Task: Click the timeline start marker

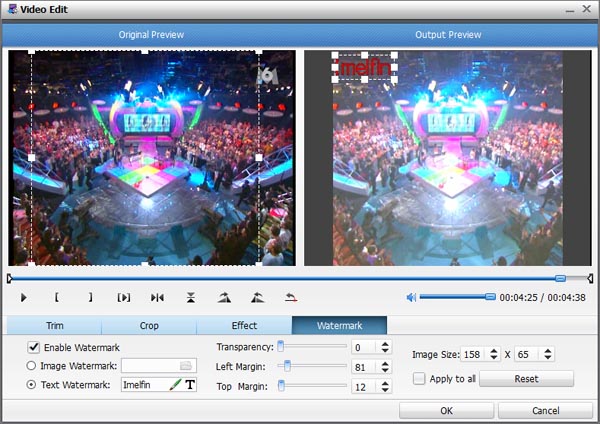Action: [9, 278]
